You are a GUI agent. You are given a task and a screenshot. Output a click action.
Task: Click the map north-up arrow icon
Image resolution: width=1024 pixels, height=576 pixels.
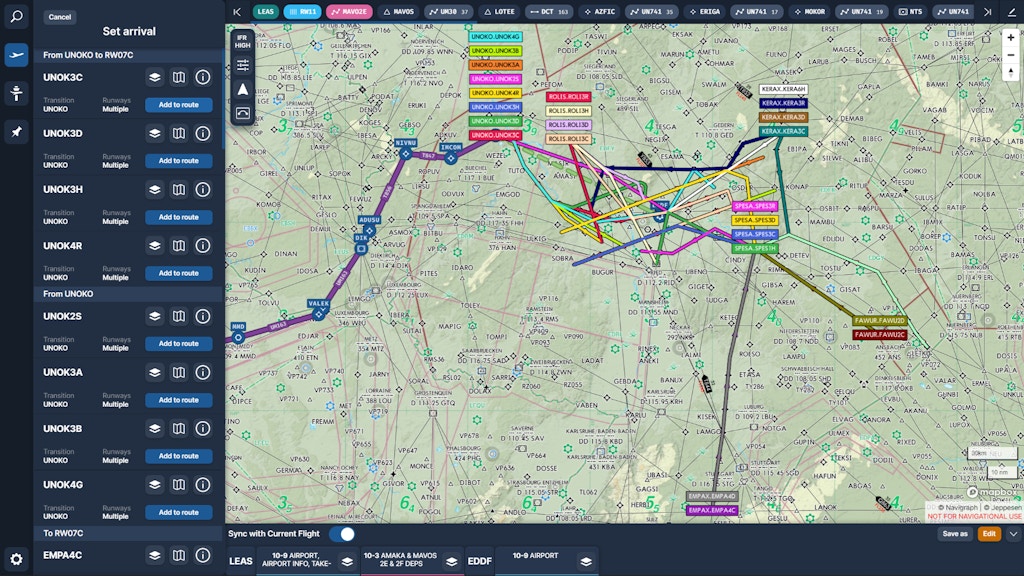tap(243, 89)
